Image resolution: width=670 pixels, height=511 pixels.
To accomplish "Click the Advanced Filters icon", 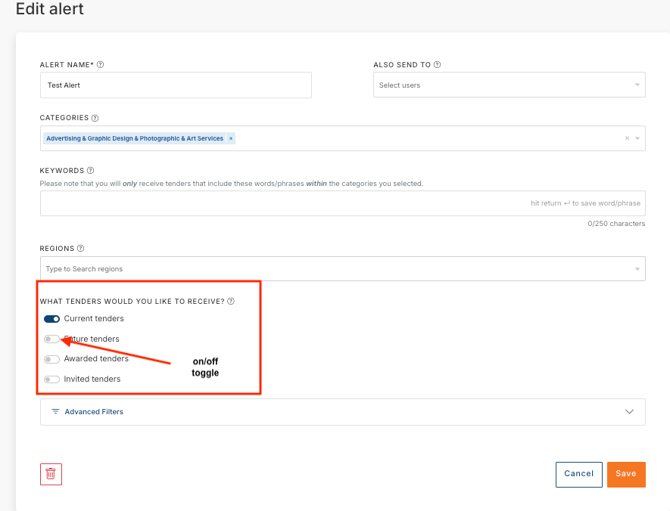I will click(55, 412).
